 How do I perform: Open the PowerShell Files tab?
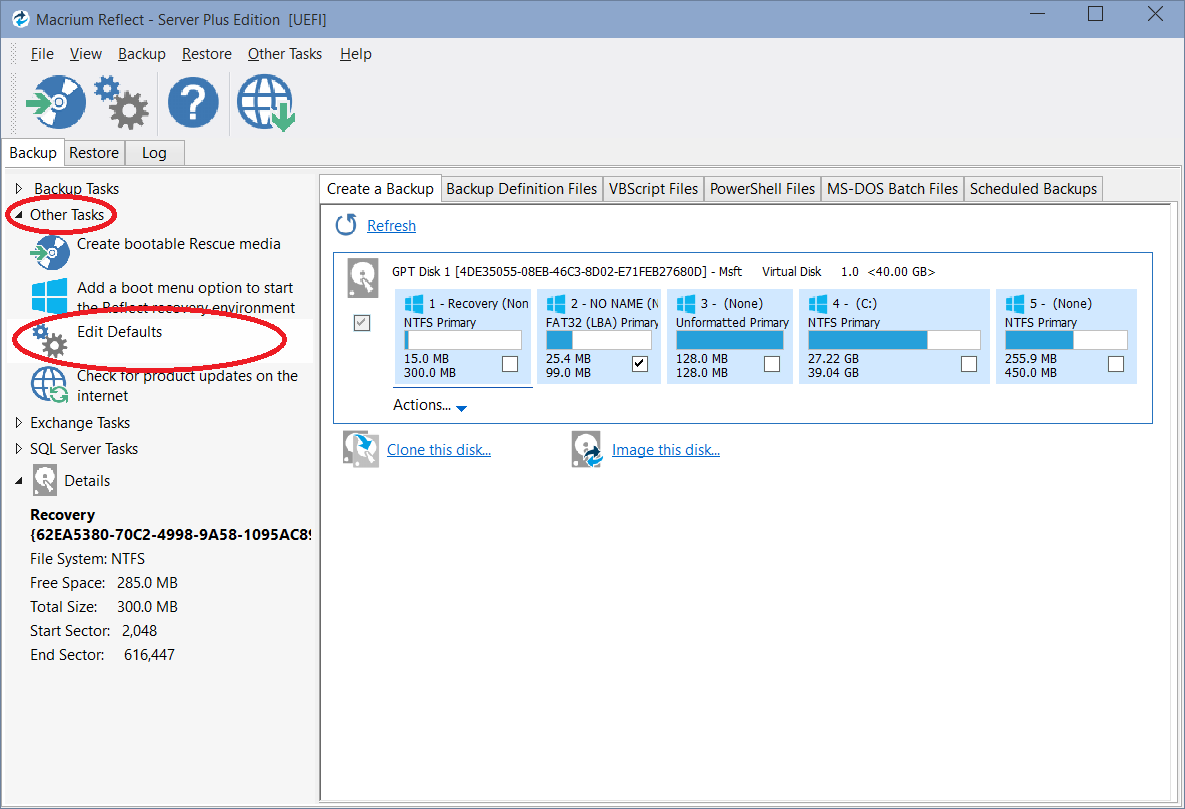tap(763, 189)
